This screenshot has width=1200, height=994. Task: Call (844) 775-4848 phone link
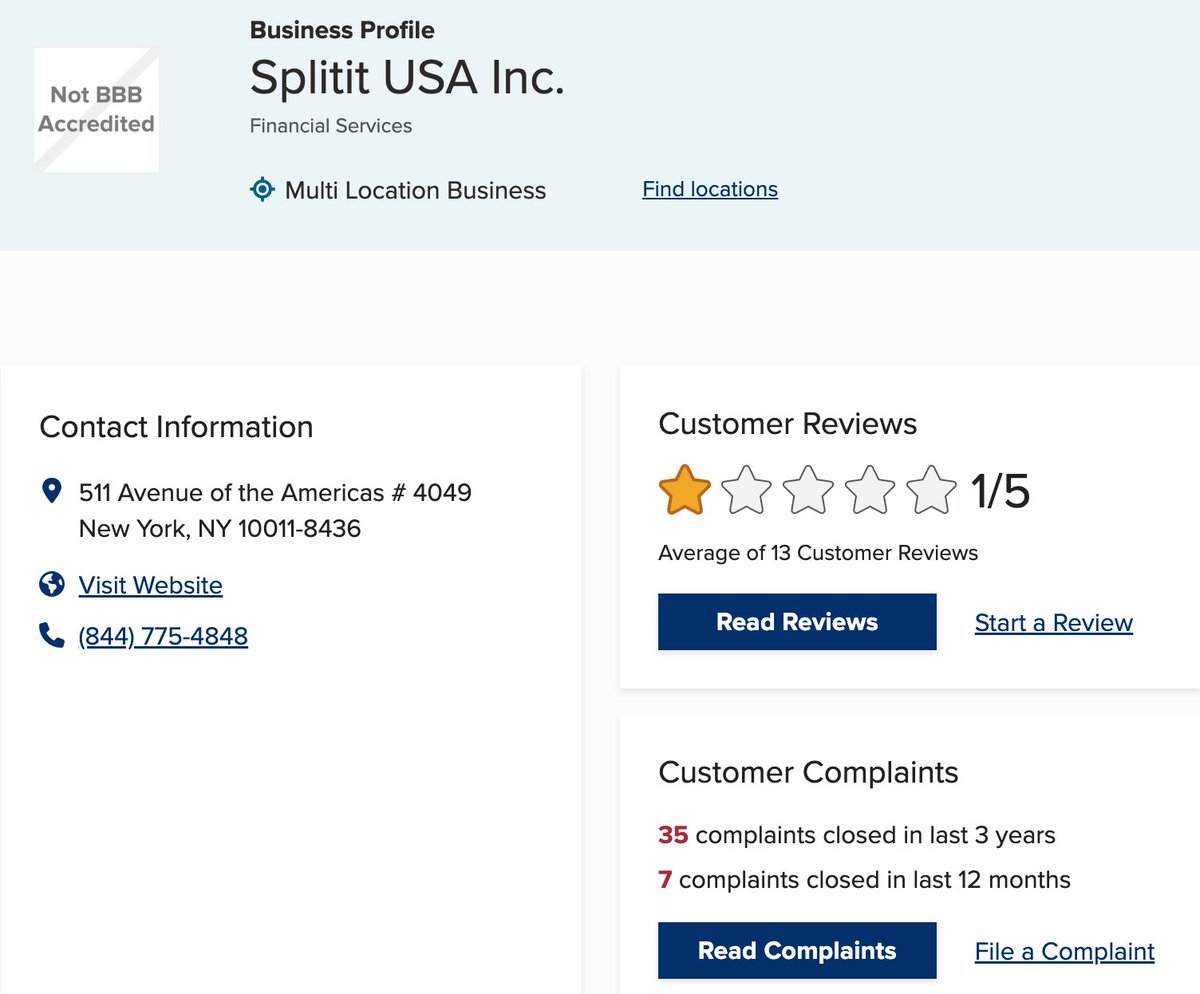(x=163, y=636)
